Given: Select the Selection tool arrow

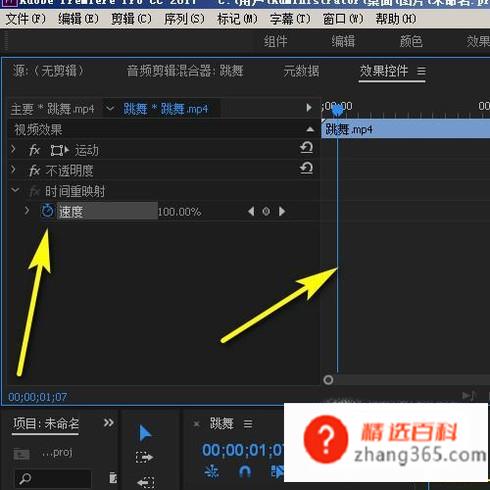Looking at the screenshot, I should click(x=145, y=433).
